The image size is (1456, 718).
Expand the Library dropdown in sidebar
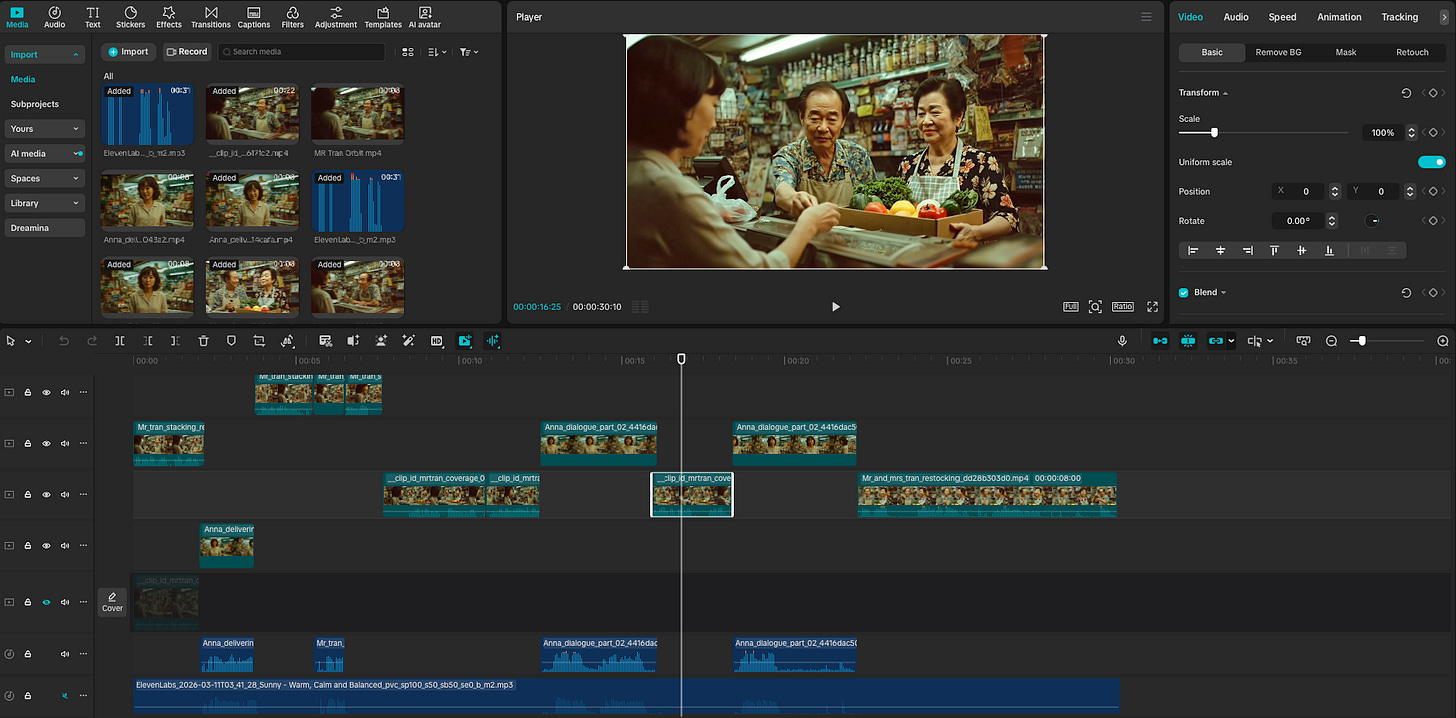(x=45, y=203)
